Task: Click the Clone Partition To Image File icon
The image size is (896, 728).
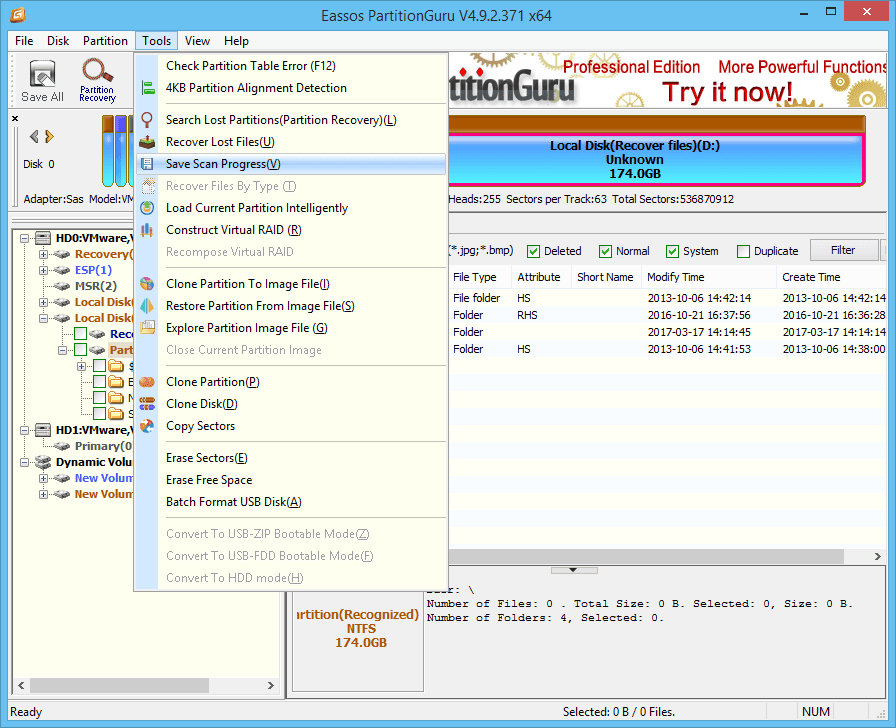Action: (x=147, y=284)
